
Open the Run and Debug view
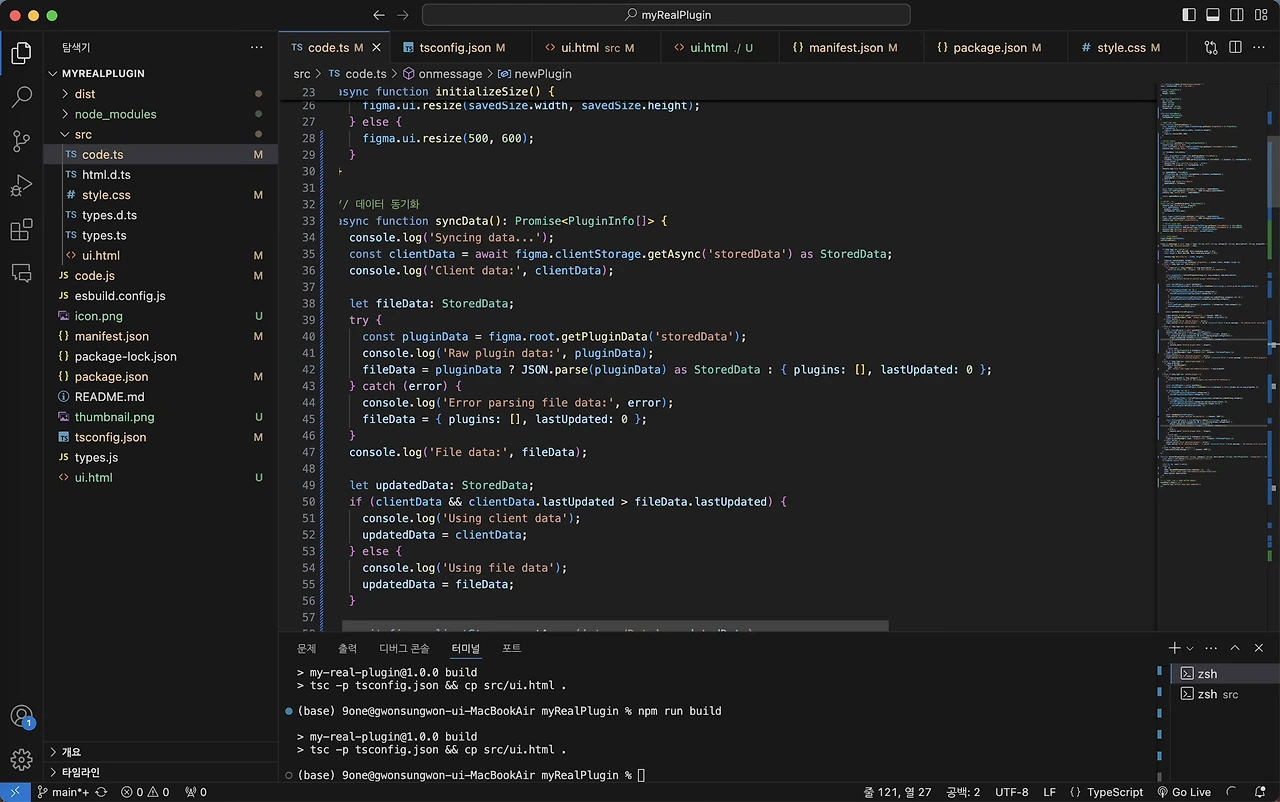tap(21, 186)
